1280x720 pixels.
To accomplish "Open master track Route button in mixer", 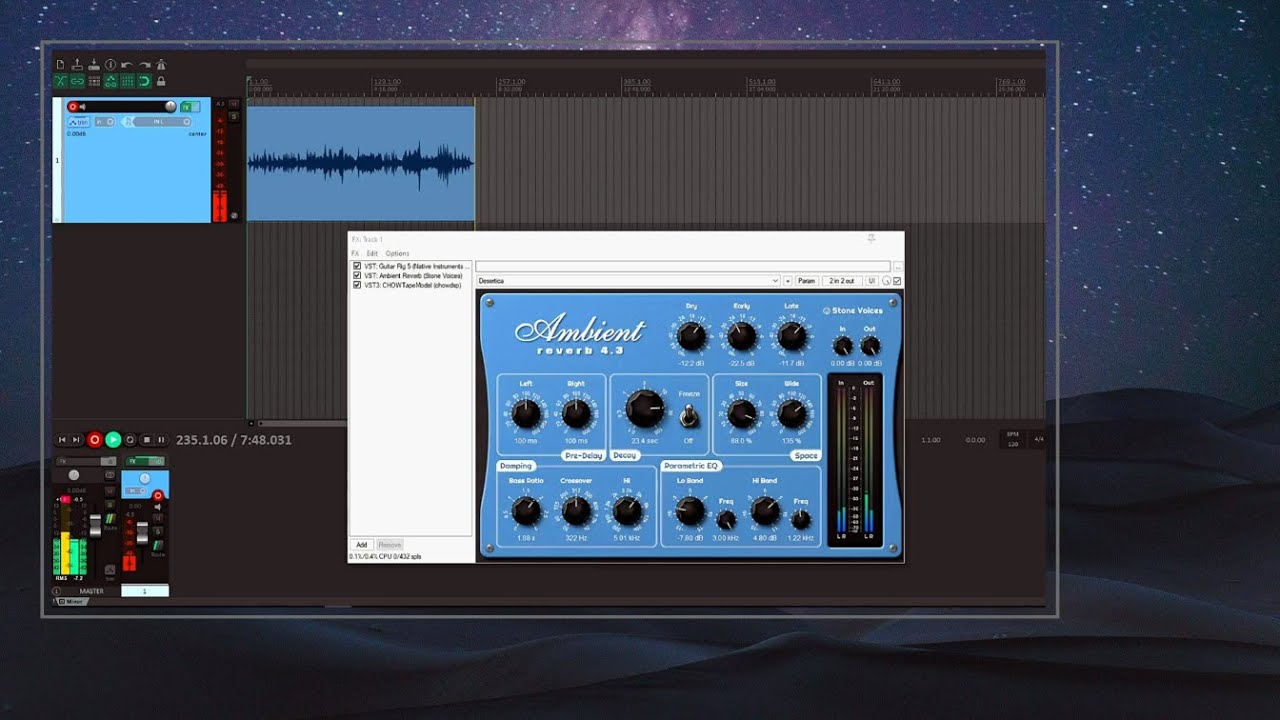I will (x=110, y=520).
